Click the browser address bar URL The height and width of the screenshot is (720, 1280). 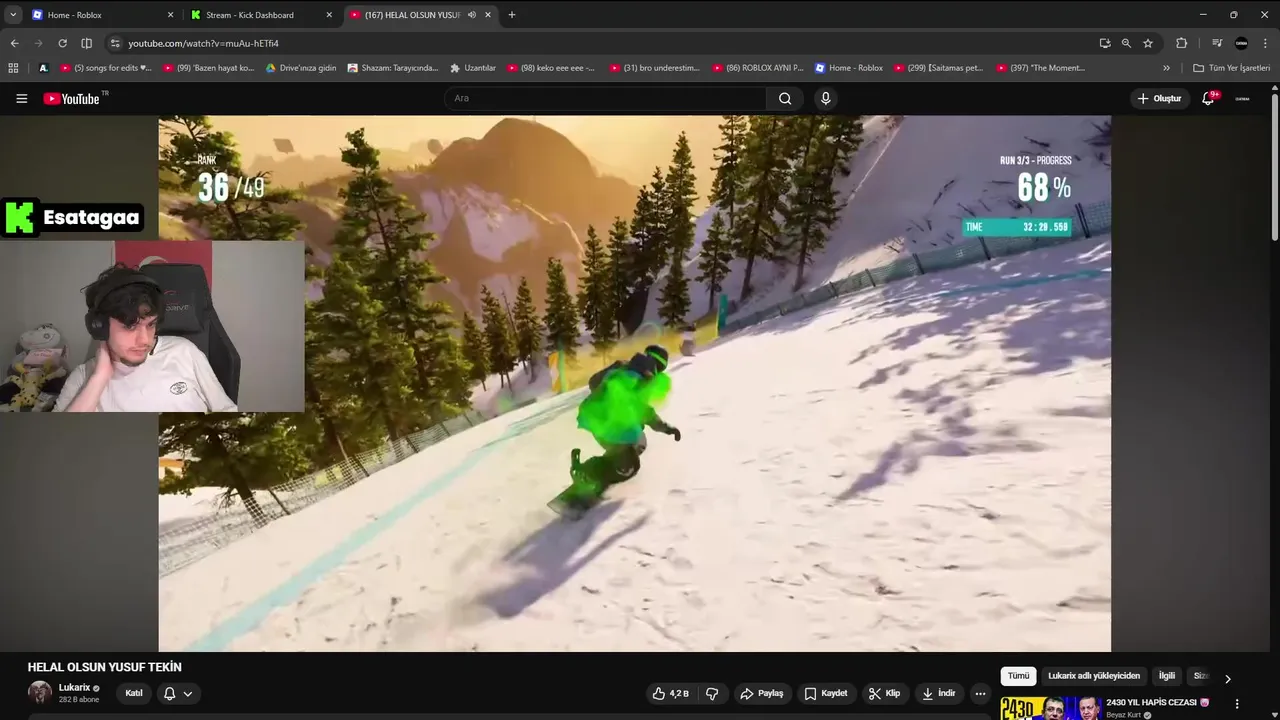pyautogui.click(x=203, y=43)
